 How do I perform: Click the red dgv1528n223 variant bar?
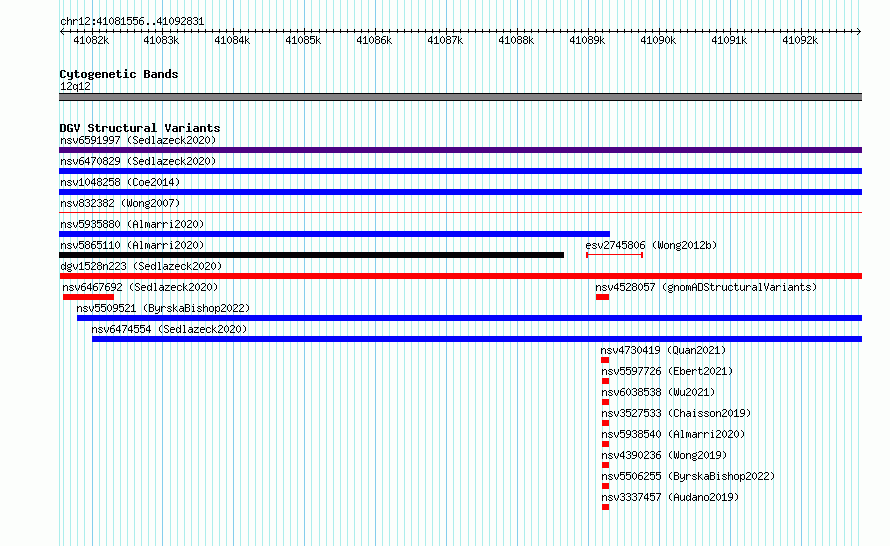click(460, 276)
